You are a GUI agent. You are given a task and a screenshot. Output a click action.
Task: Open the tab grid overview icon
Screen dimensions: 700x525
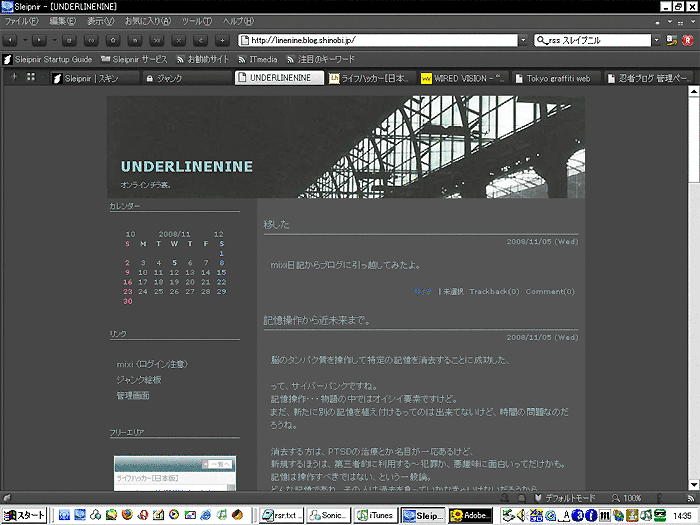31,77
